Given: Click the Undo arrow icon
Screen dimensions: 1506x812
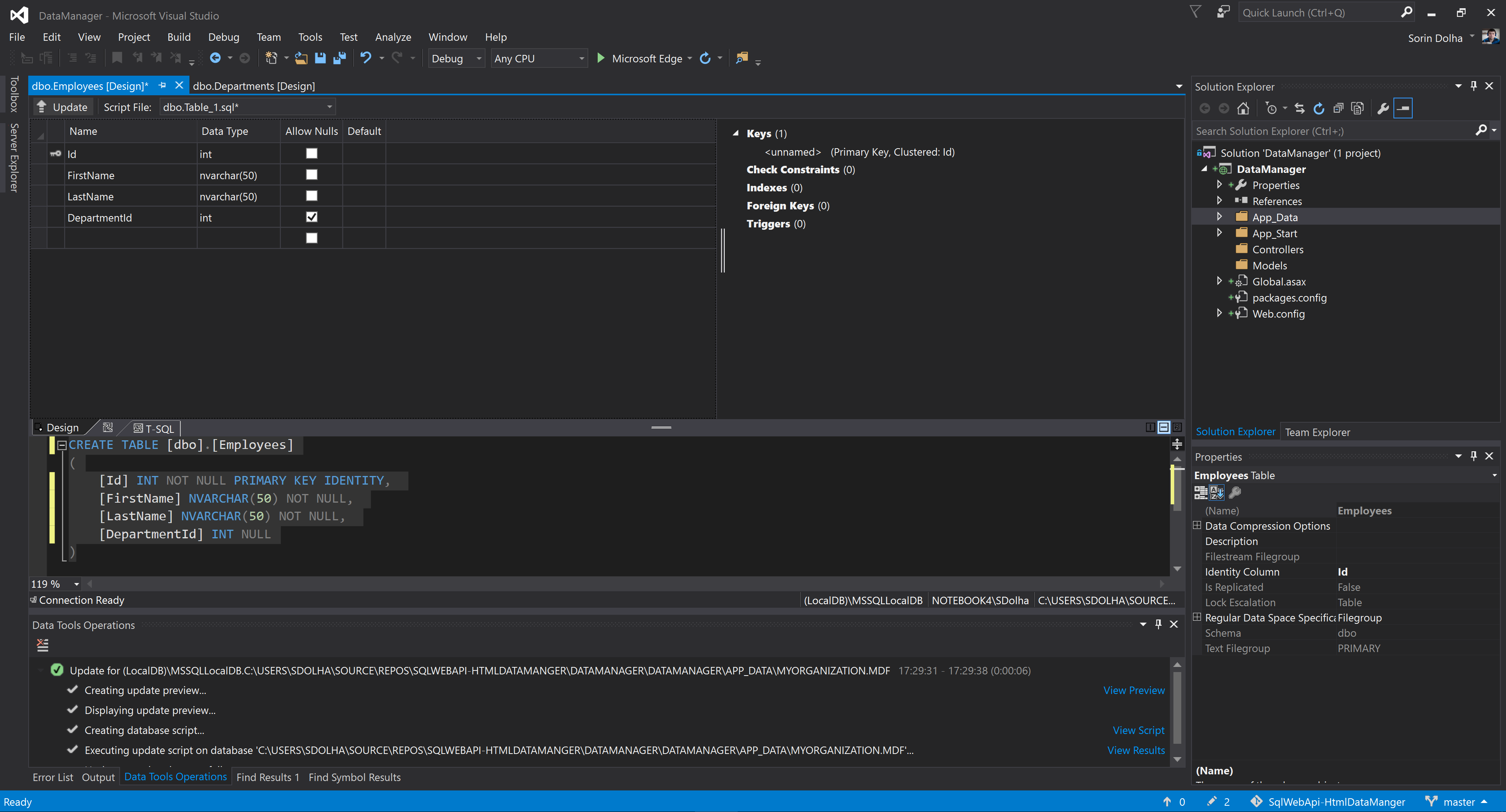Looking at the screenshot, I should [366, 58].
